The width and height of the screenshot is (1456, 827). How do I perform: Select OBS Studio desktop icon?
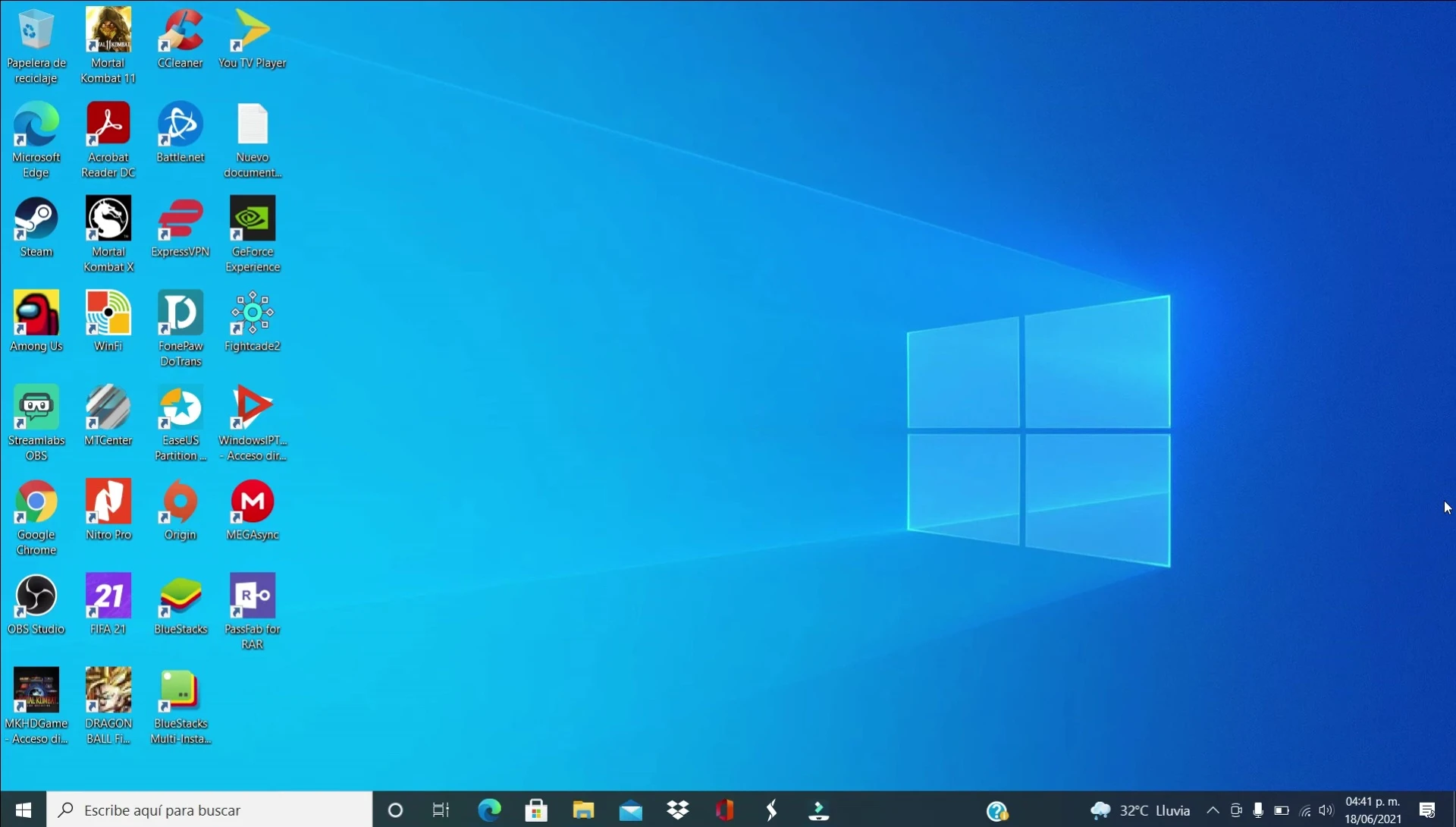[x=36, y=605]
